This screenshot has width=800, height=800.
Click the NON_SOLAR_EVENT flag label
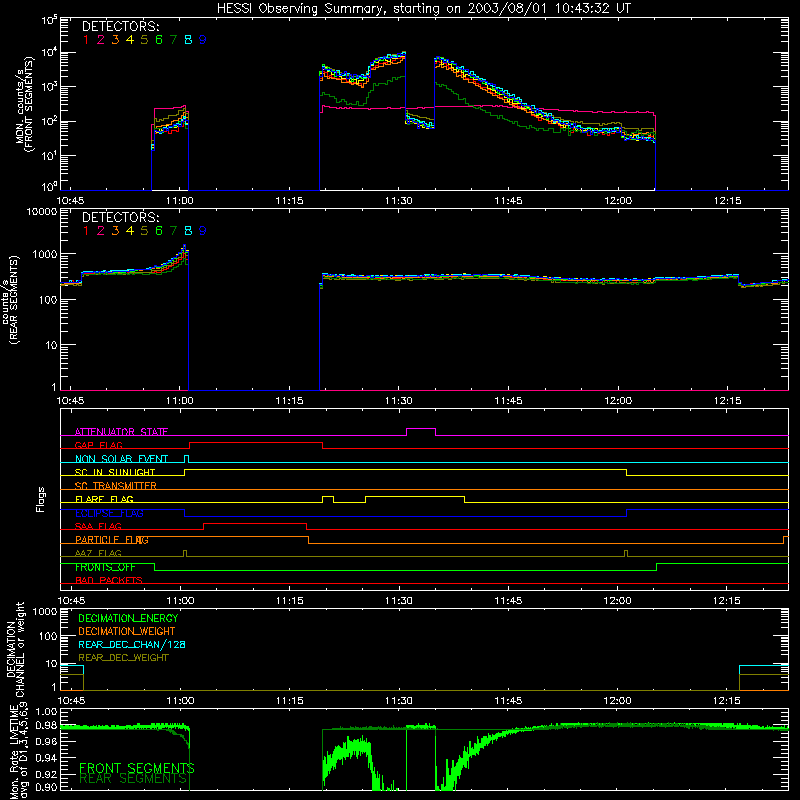point(121,459)
